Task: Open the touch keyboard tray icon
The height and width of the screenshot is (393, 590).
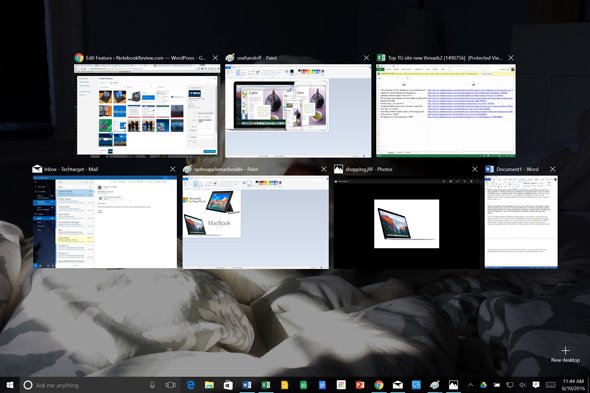Action: [550, 385]
